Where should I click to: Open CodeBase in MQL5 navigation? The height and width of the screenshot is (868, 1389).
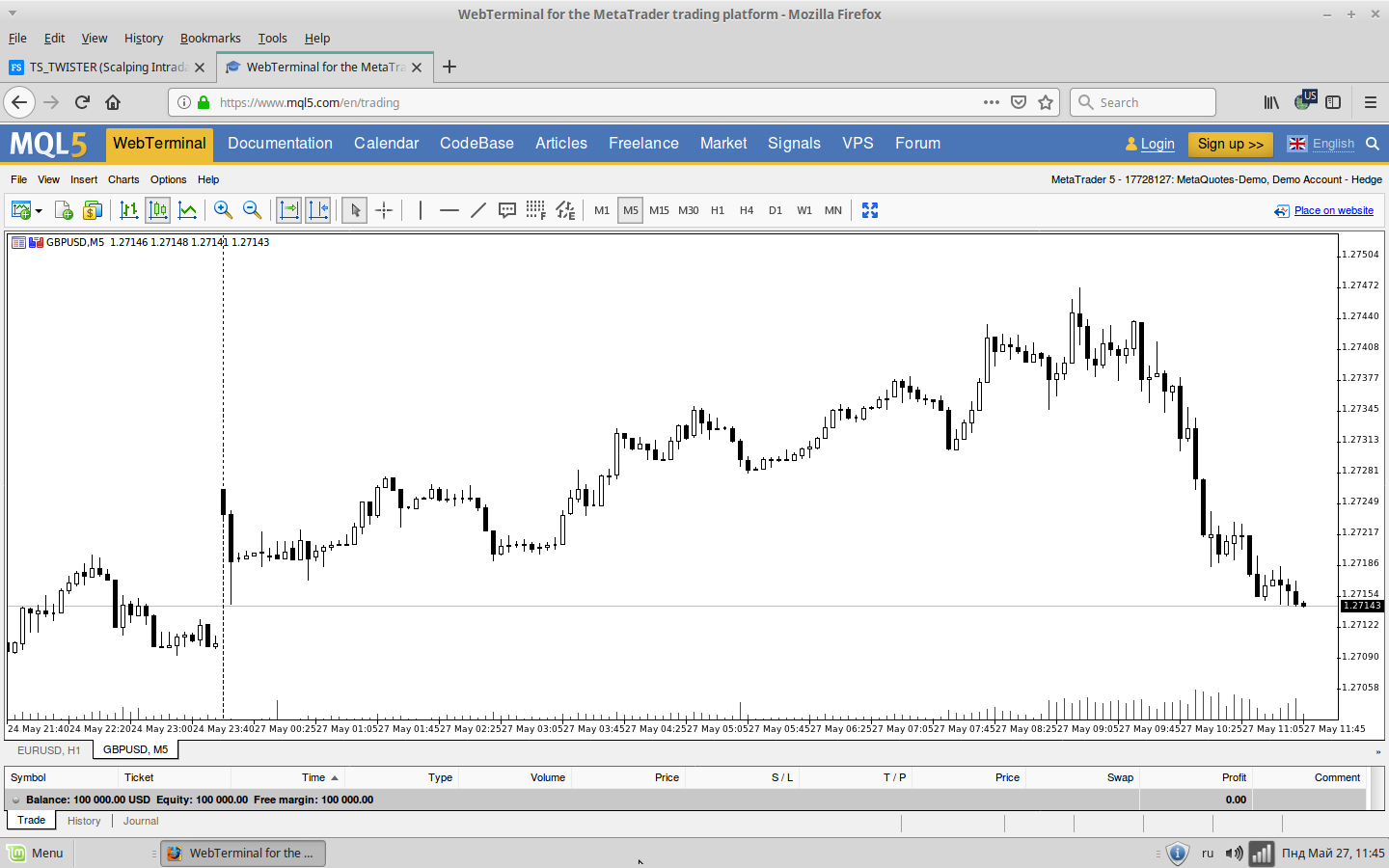[477, 143]
